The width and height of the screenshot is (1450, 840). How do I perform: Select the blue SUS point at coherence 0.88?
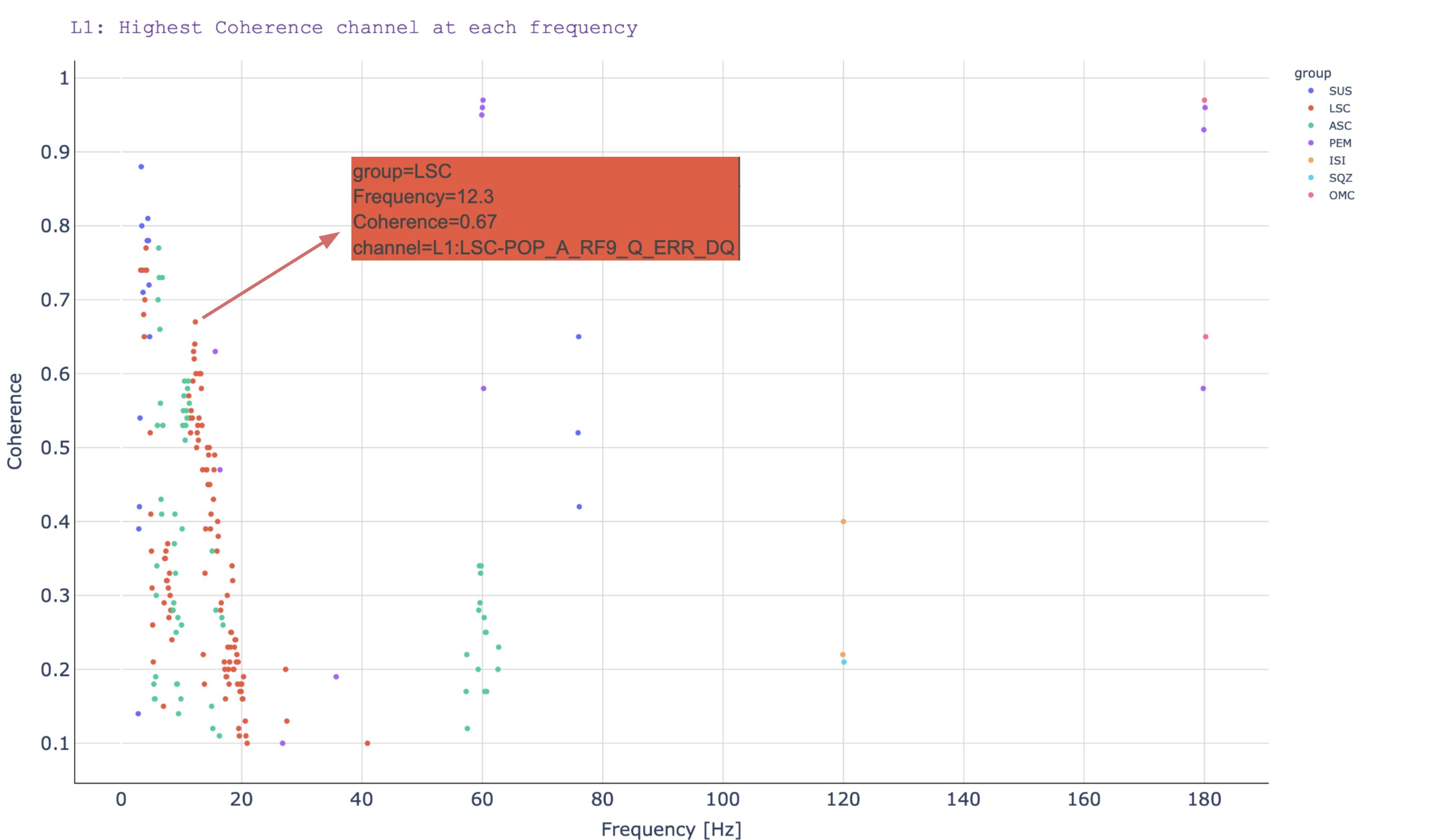tap(141, 167)
